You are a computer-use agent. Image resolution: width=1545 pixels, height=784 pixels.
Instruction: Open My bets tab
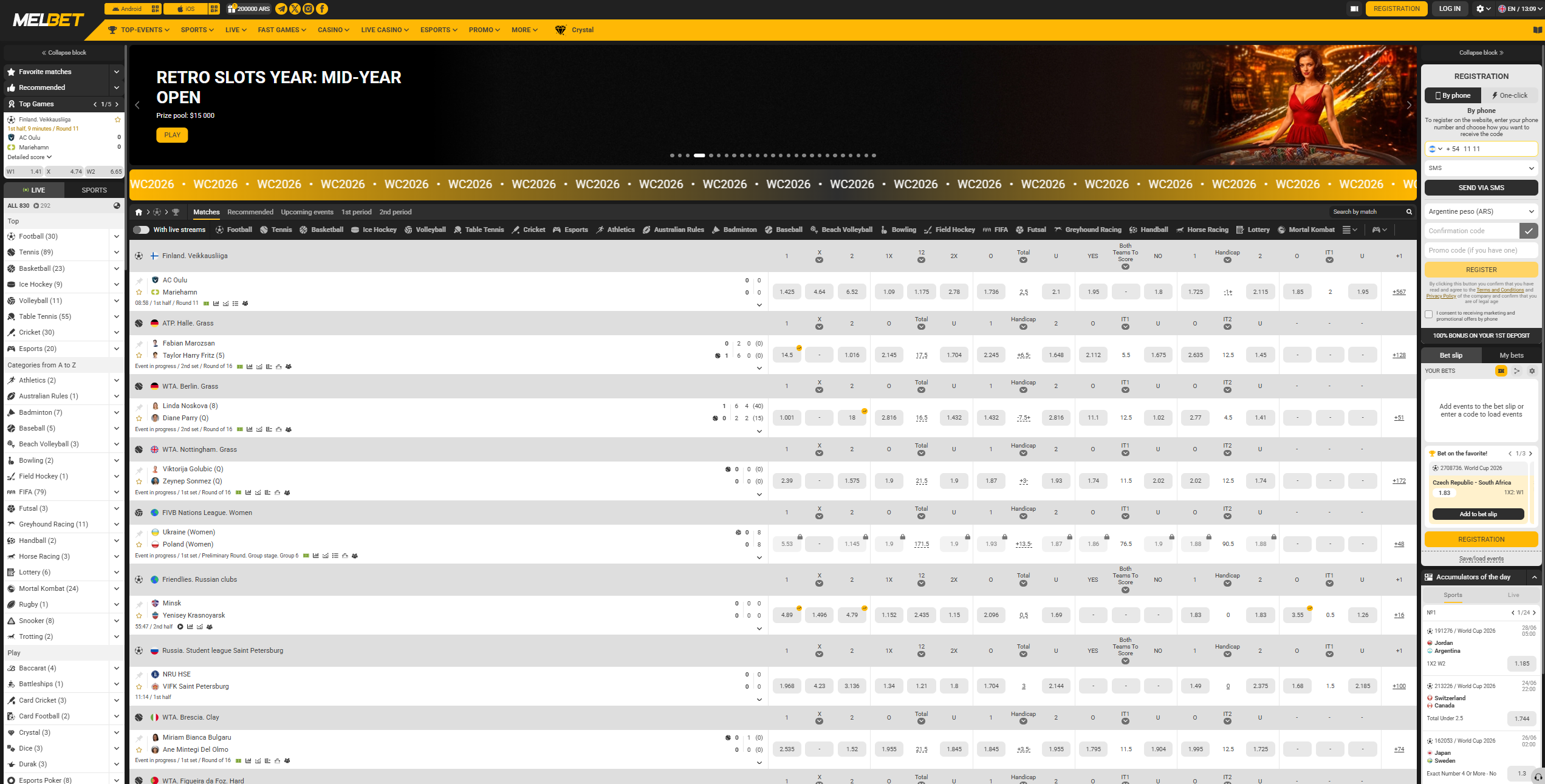[1511, 355]
